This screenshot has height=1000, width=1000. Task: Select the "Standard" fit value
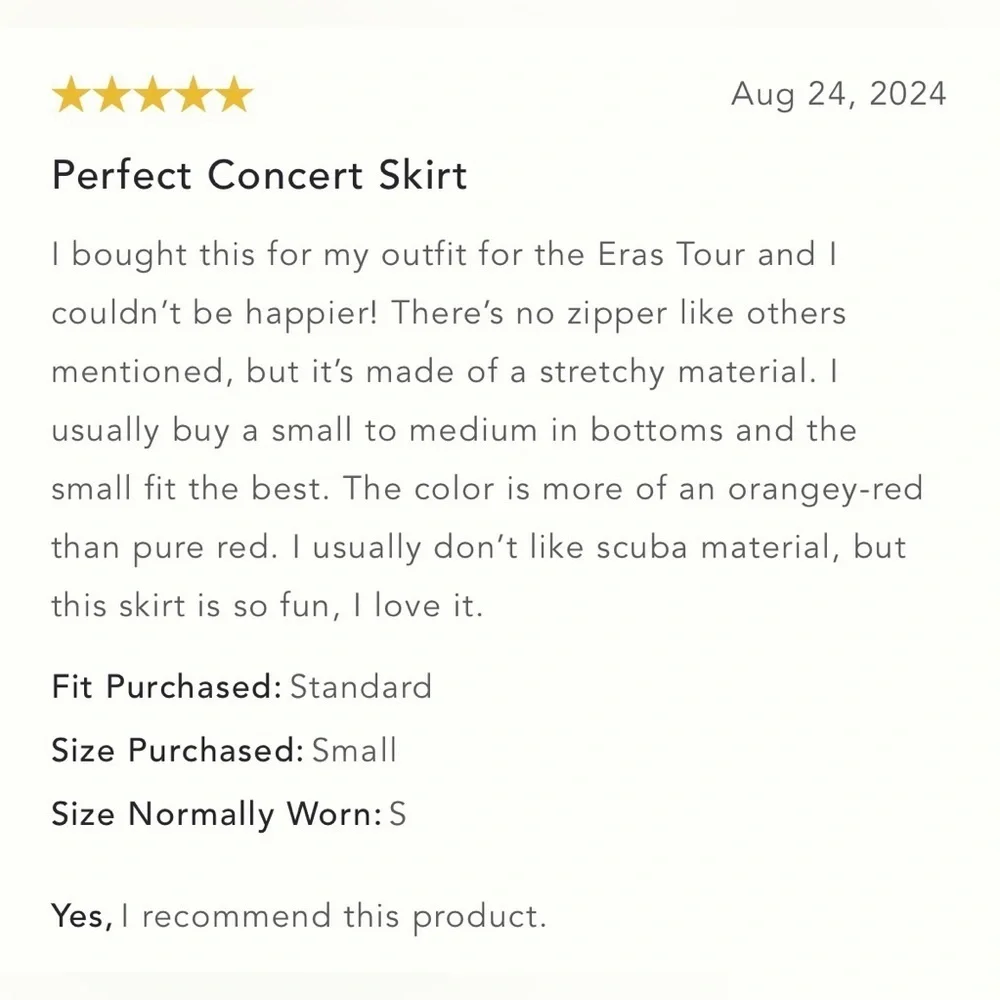point(361,687)
